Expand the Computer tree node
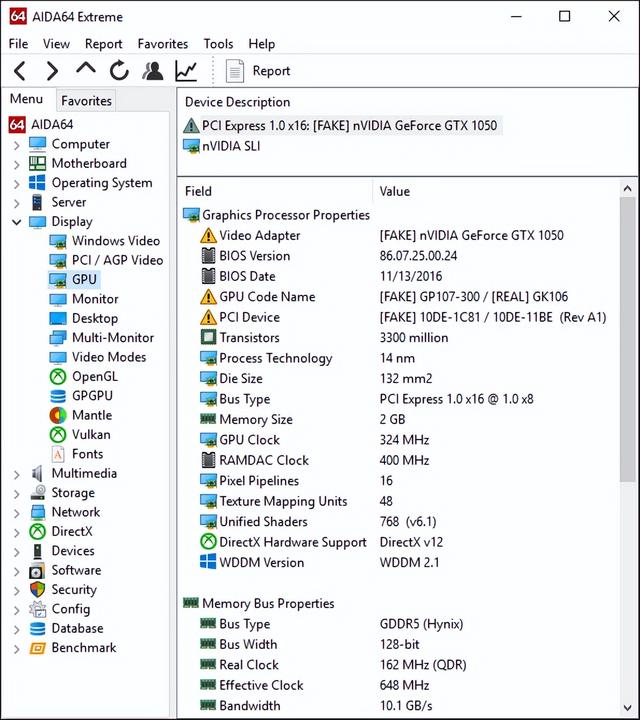Screen dimensions: 640x720 click(x=17, y=145)
